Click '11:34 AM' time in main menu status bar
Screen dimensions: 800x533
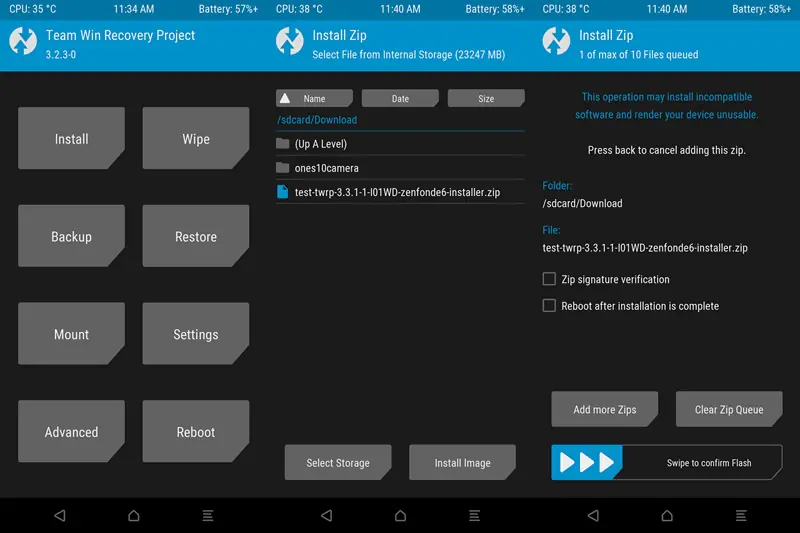[x=134, y=9]
